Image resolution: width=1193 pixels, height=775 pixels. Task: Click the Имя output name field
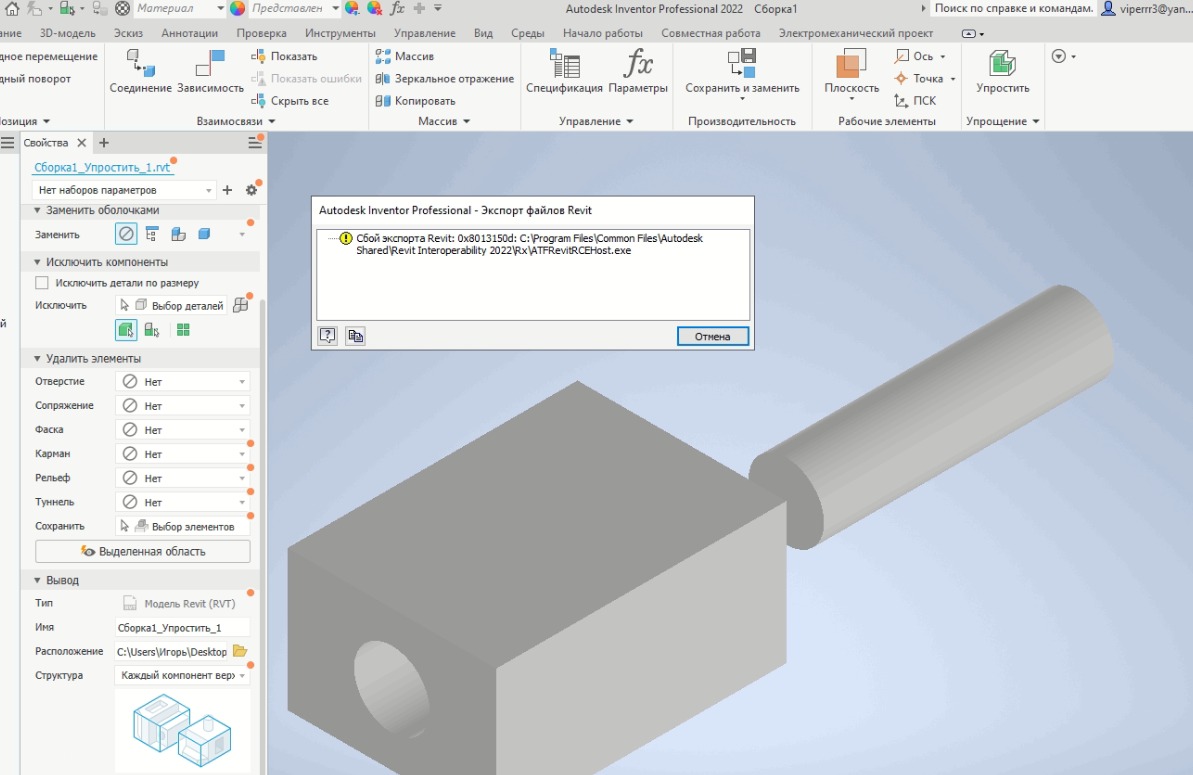pyautogui.click(x=183, y=627)
